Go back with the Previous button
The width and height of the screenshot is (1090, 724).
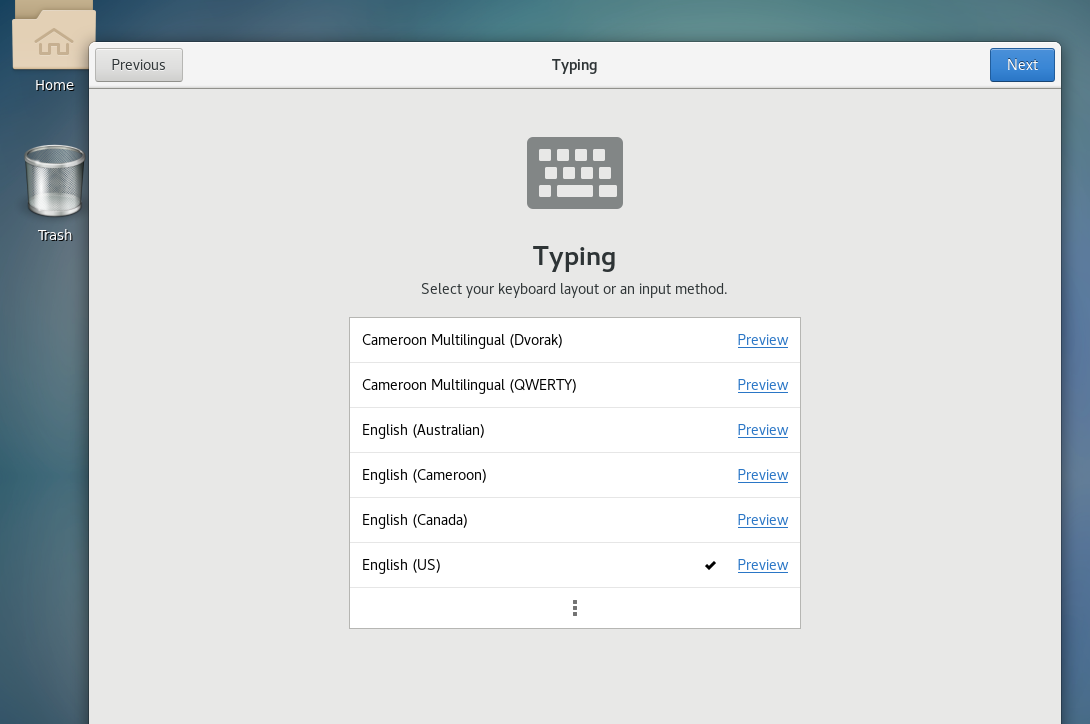click(x=139, y=65)
